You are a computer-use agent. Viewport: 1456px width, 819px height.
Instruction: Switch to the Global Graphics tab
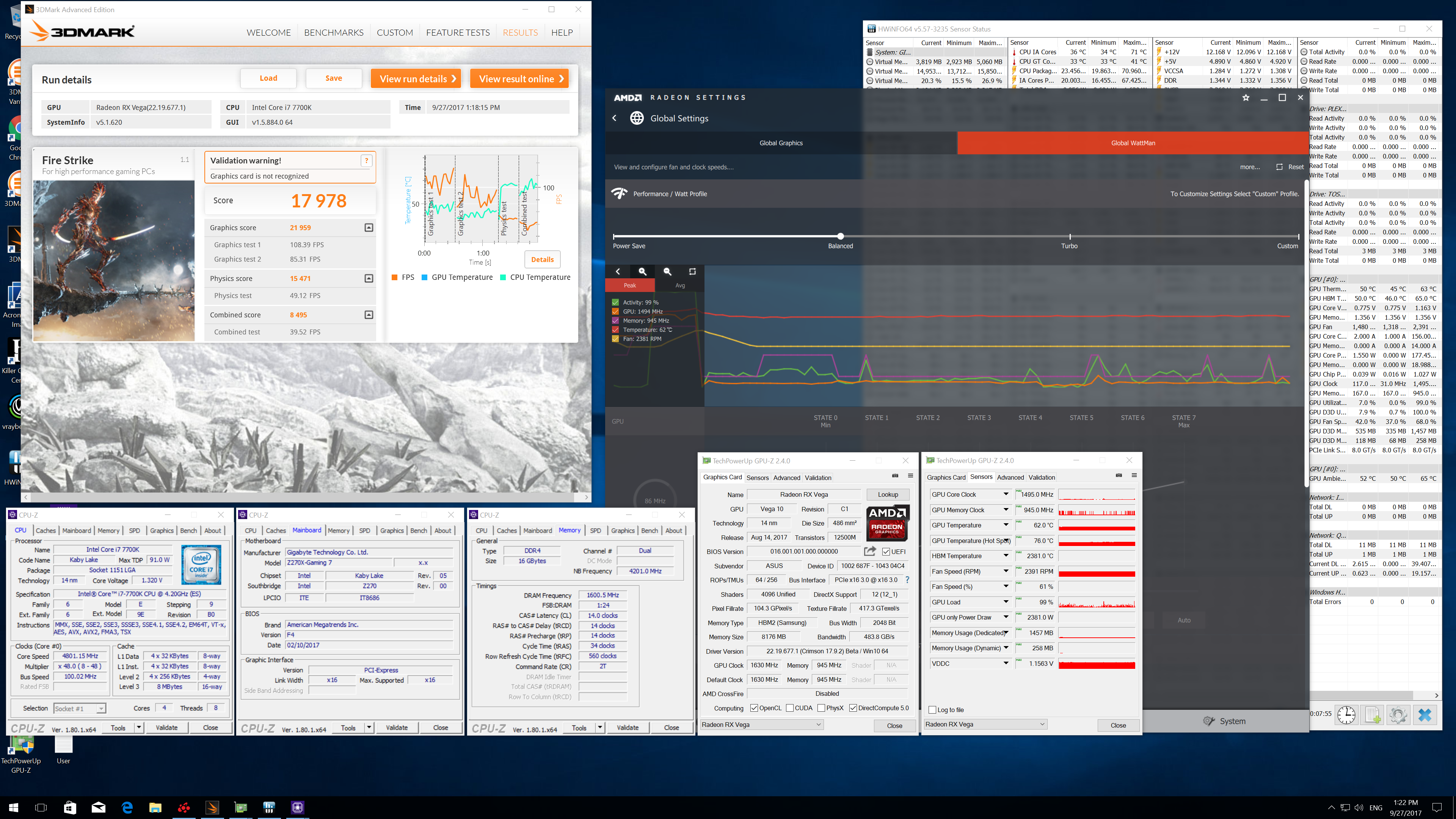pyautogui.click(x=781, y=143)
